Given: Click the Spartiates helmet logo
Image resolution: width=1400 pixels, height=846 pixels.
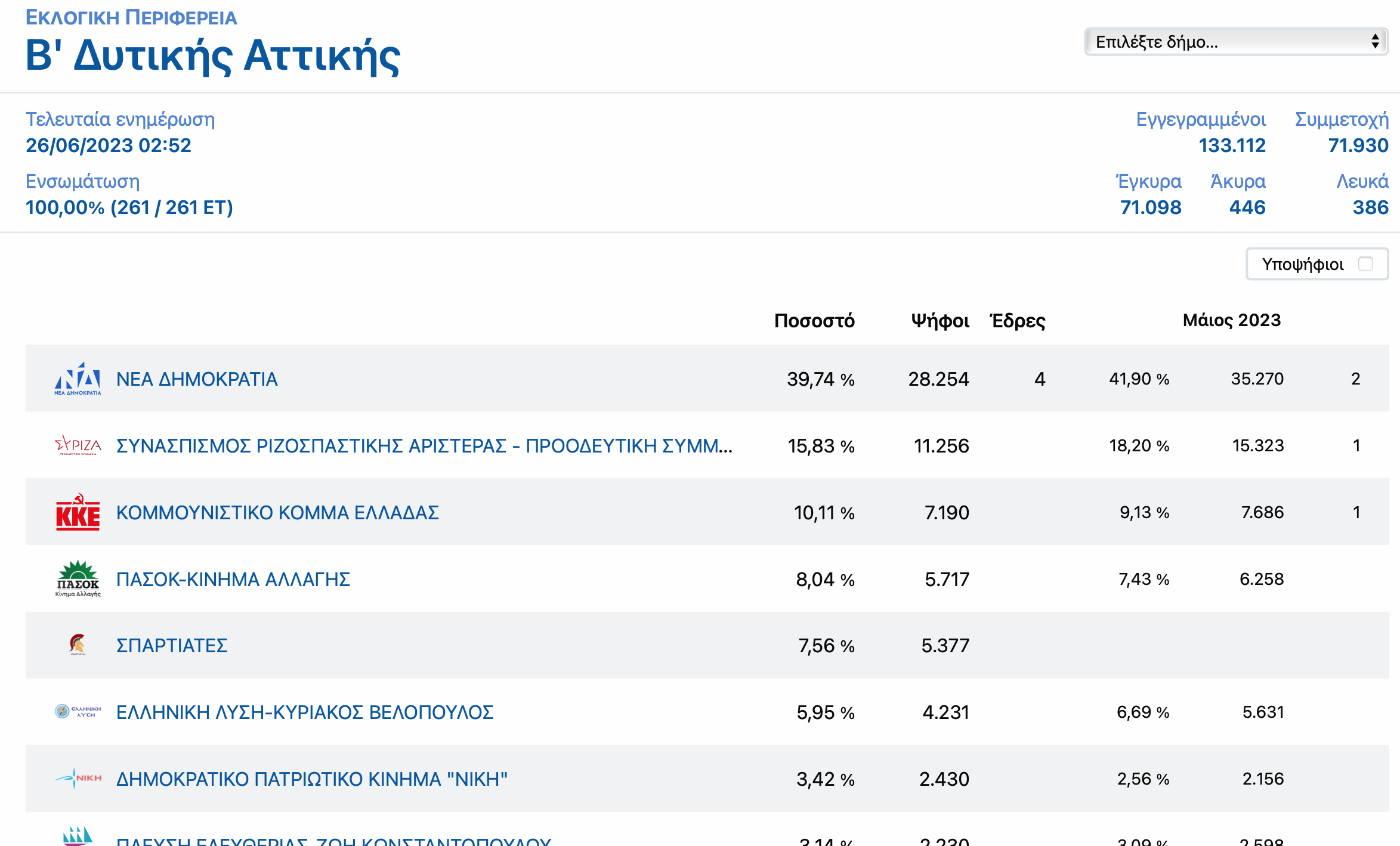Looking at the screenshot, I should [78, 645].
